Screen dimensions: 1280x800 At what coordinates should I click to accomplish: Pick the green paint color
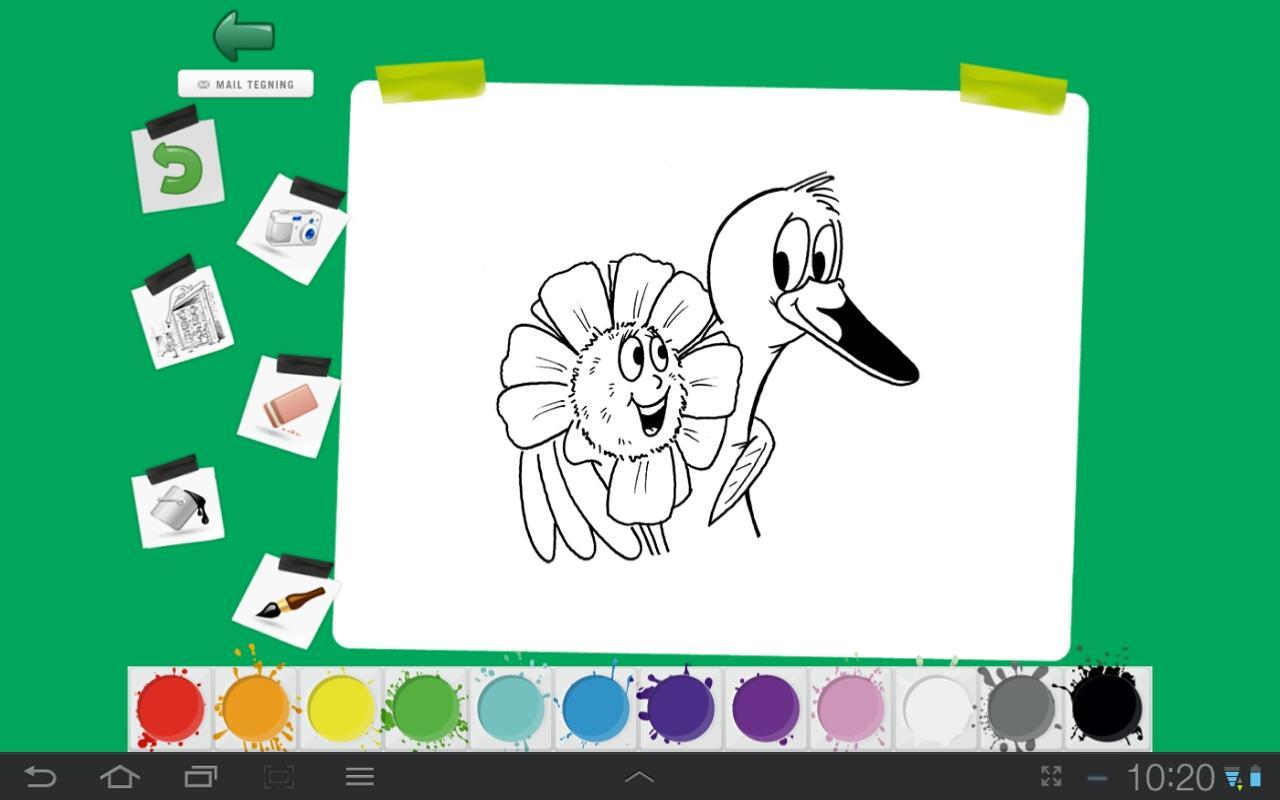[x=425, y=708]
